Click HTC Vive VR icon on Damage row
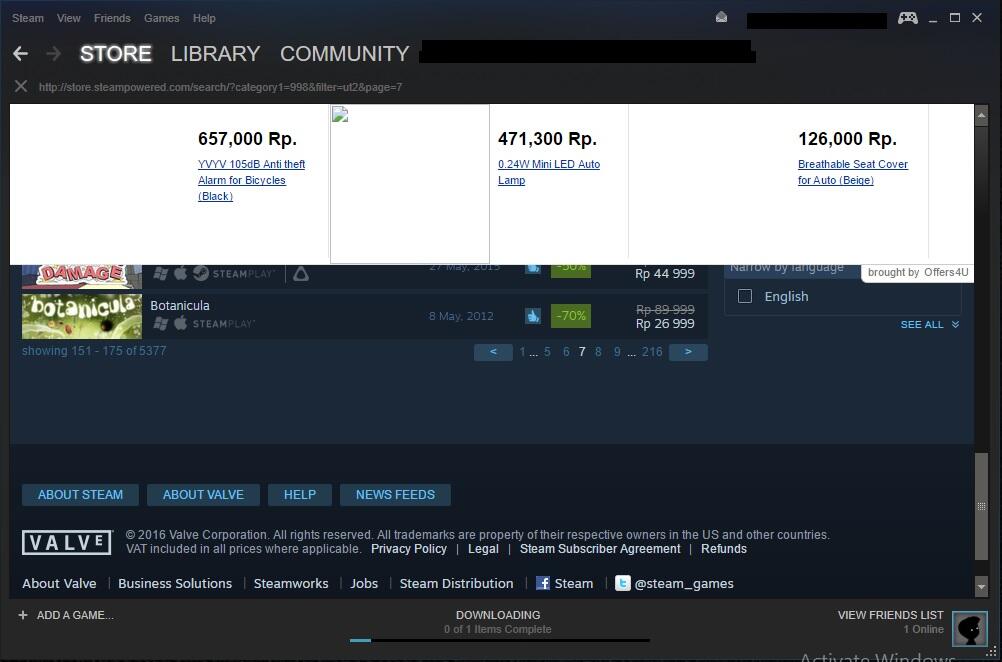Image resolution: width=1002 pixels, height=662 pixels. click(x=301, y=273)
